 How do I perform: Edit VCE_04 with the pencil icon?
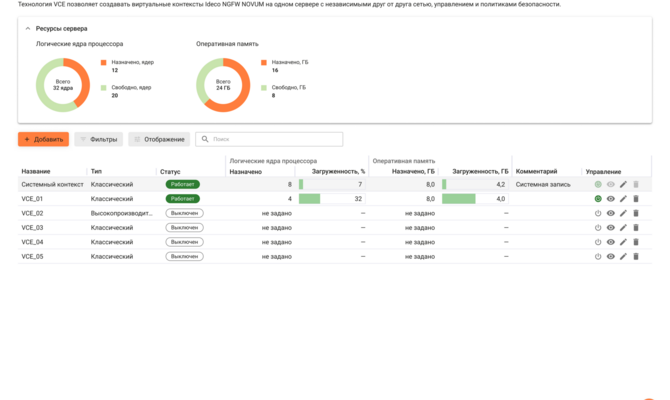623,242
